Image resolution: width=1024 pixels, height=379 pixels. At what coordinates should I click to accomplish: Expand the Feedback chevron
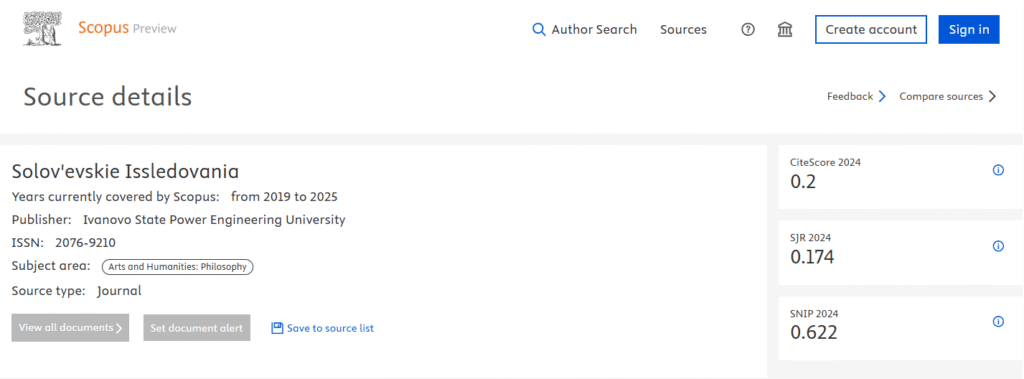(x=882, y=97)
